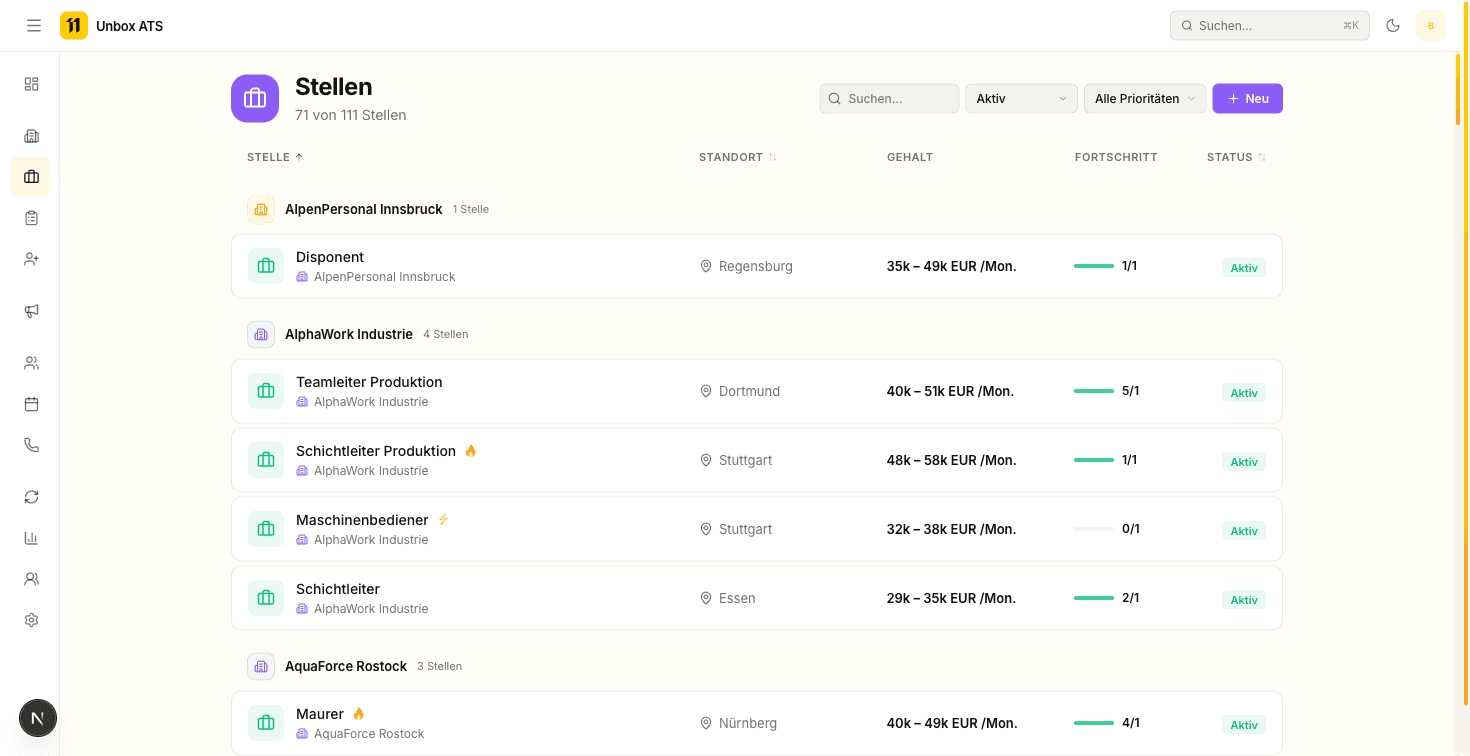Click the megaphone icon in sidebar
The height and width of the screenshot is (756, 1470).
coord(31,311)
